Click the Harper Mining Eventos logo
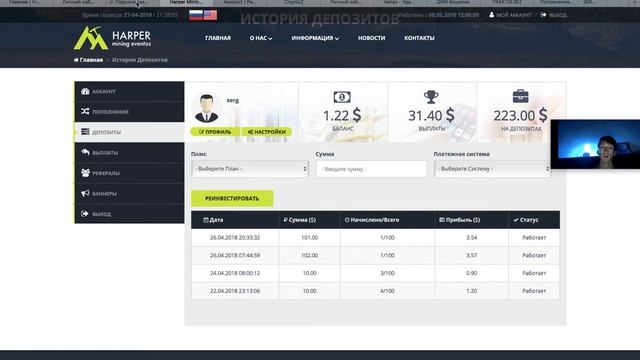640x360 pixels. click(112, 38)
